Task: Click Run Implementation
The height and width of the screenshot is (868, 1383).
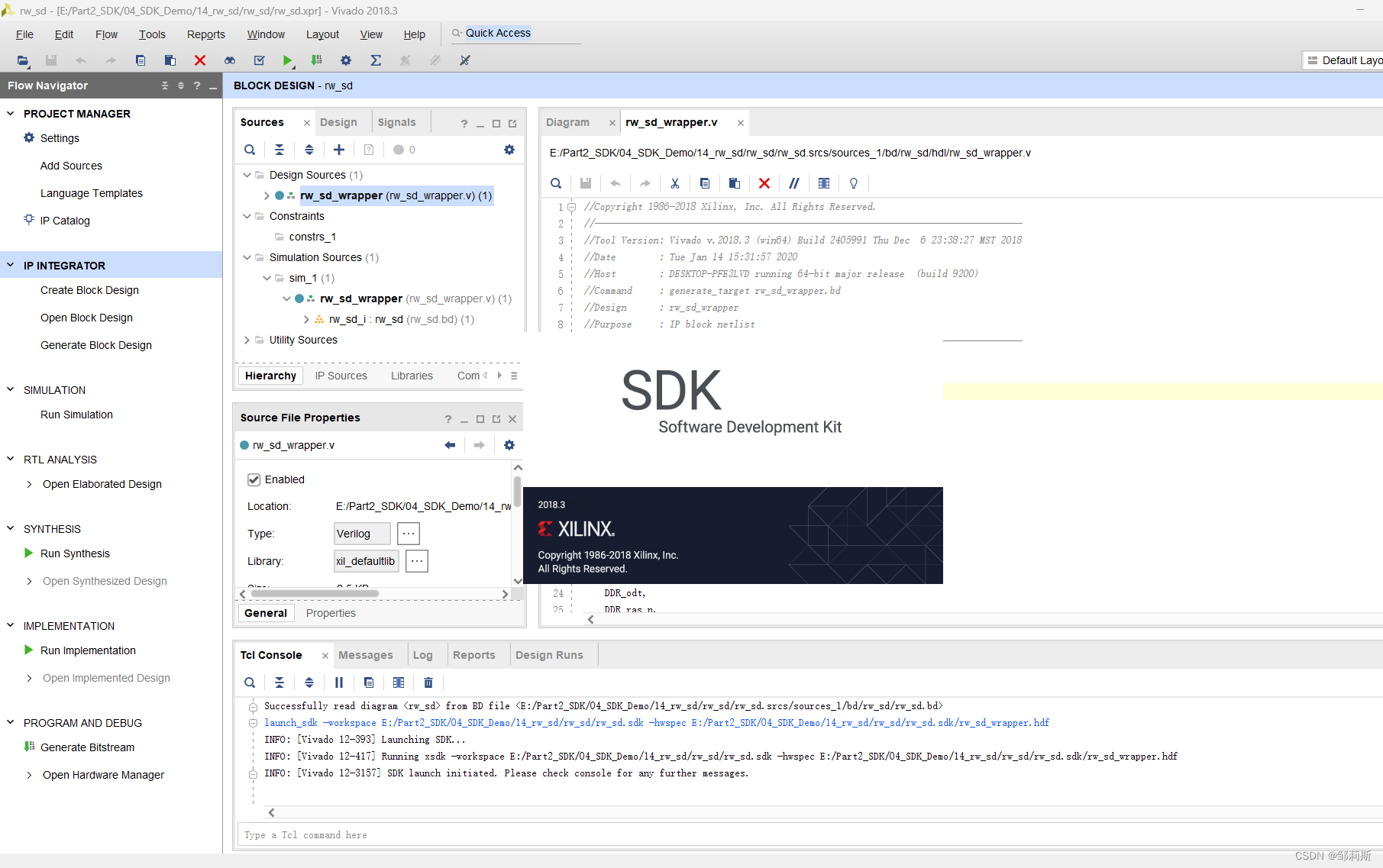Action: coord(88,650)
